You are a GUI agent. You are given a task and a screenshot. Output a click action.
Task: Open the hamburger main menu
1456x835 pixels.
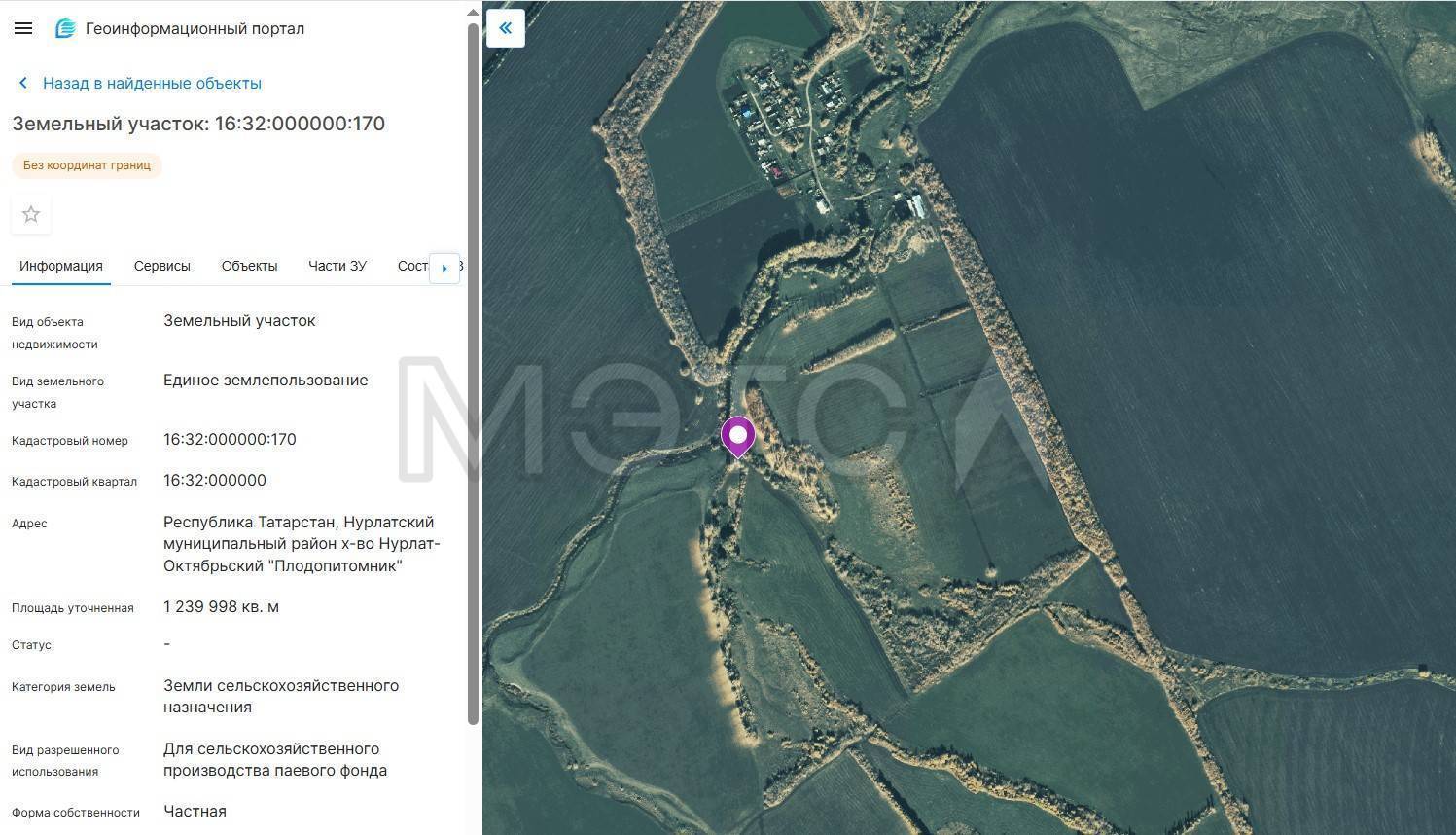pyautogui.click(x=23, y=28)
